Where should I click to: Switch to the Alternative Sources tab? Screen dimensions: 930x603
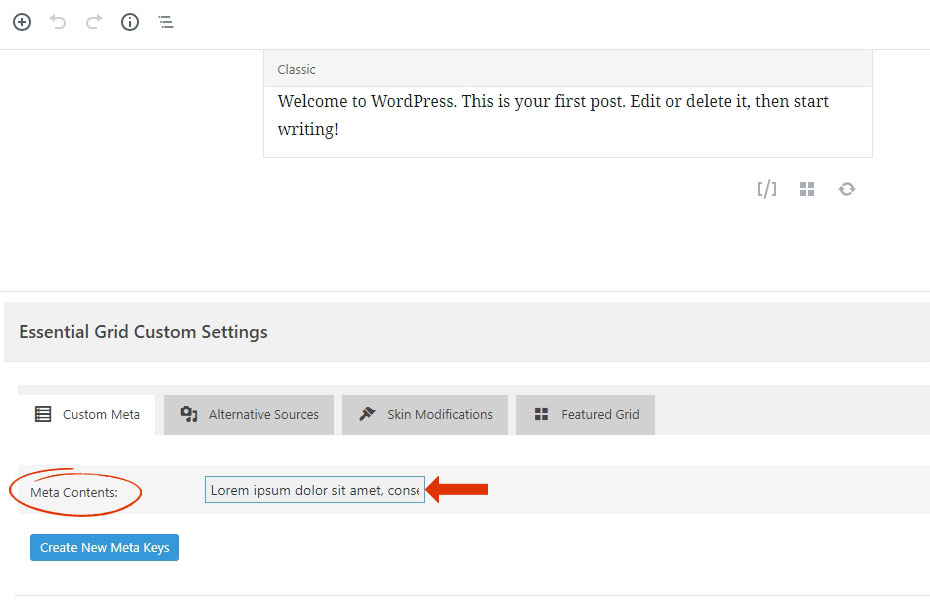coord(249,414)
